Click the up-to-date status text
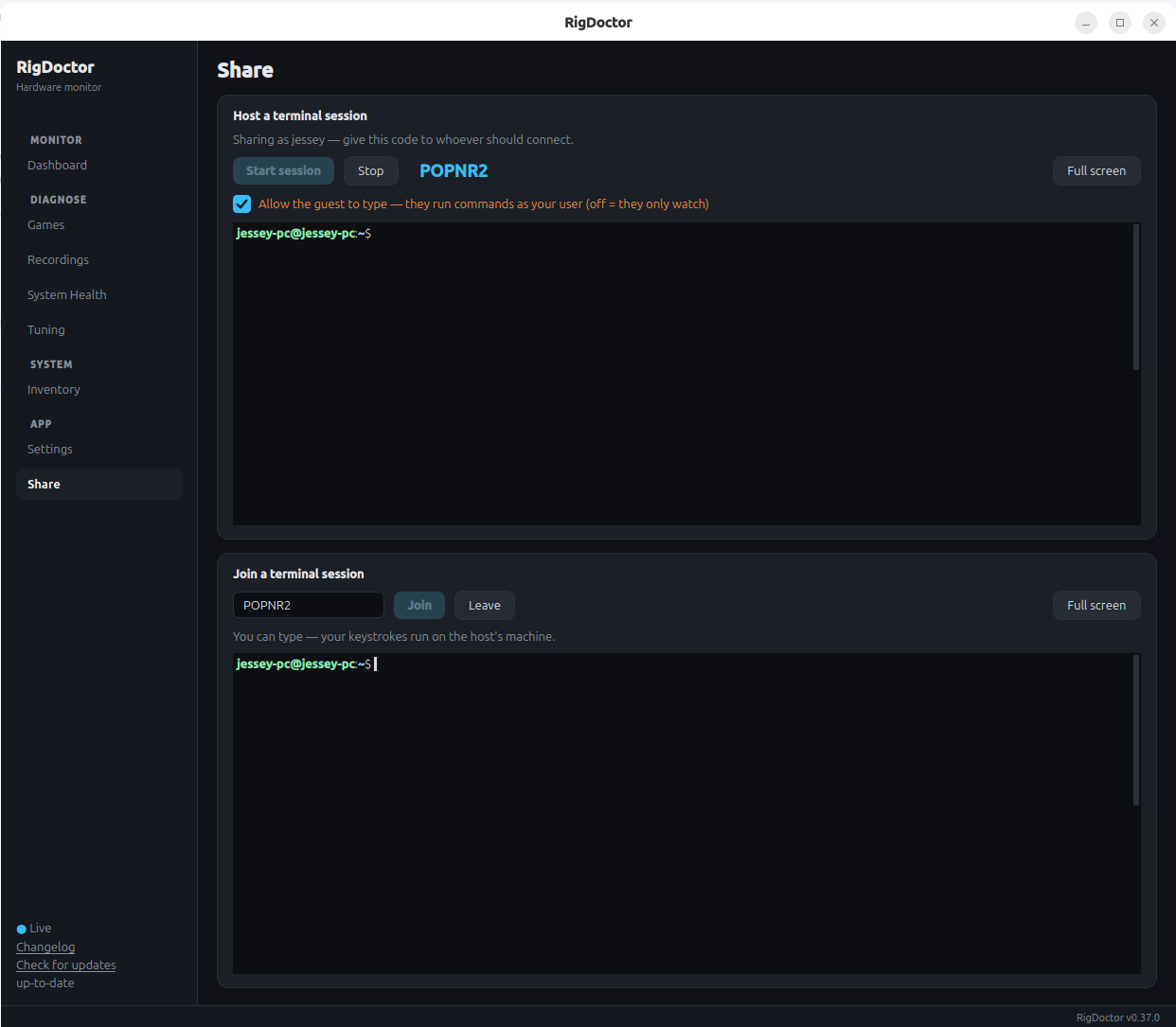Viewport: 1176px width, 1027px height. point(45,983)
